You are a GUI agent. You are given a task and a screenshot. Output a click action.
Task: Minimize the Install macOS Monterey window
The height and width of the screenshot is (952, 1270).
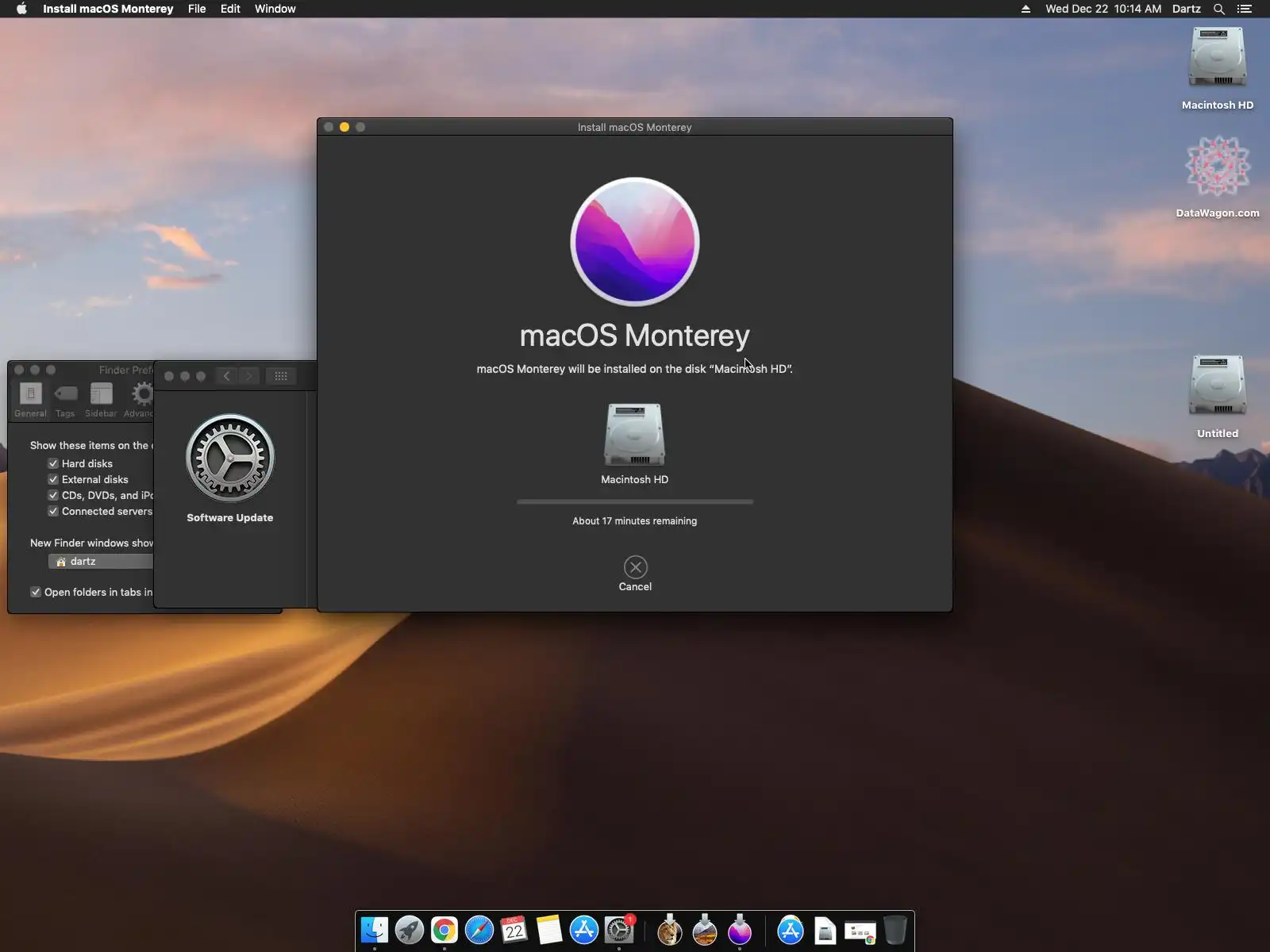click(344, 127)
